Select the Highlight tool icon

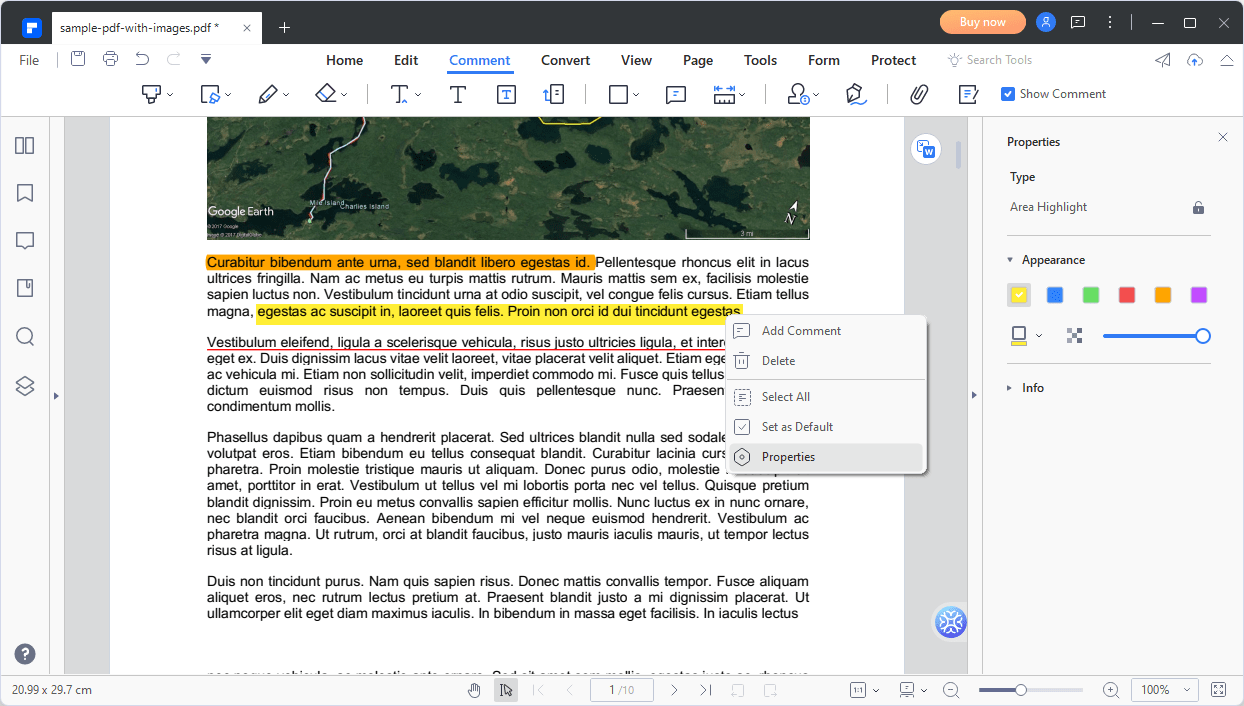(x=151, y=94)
